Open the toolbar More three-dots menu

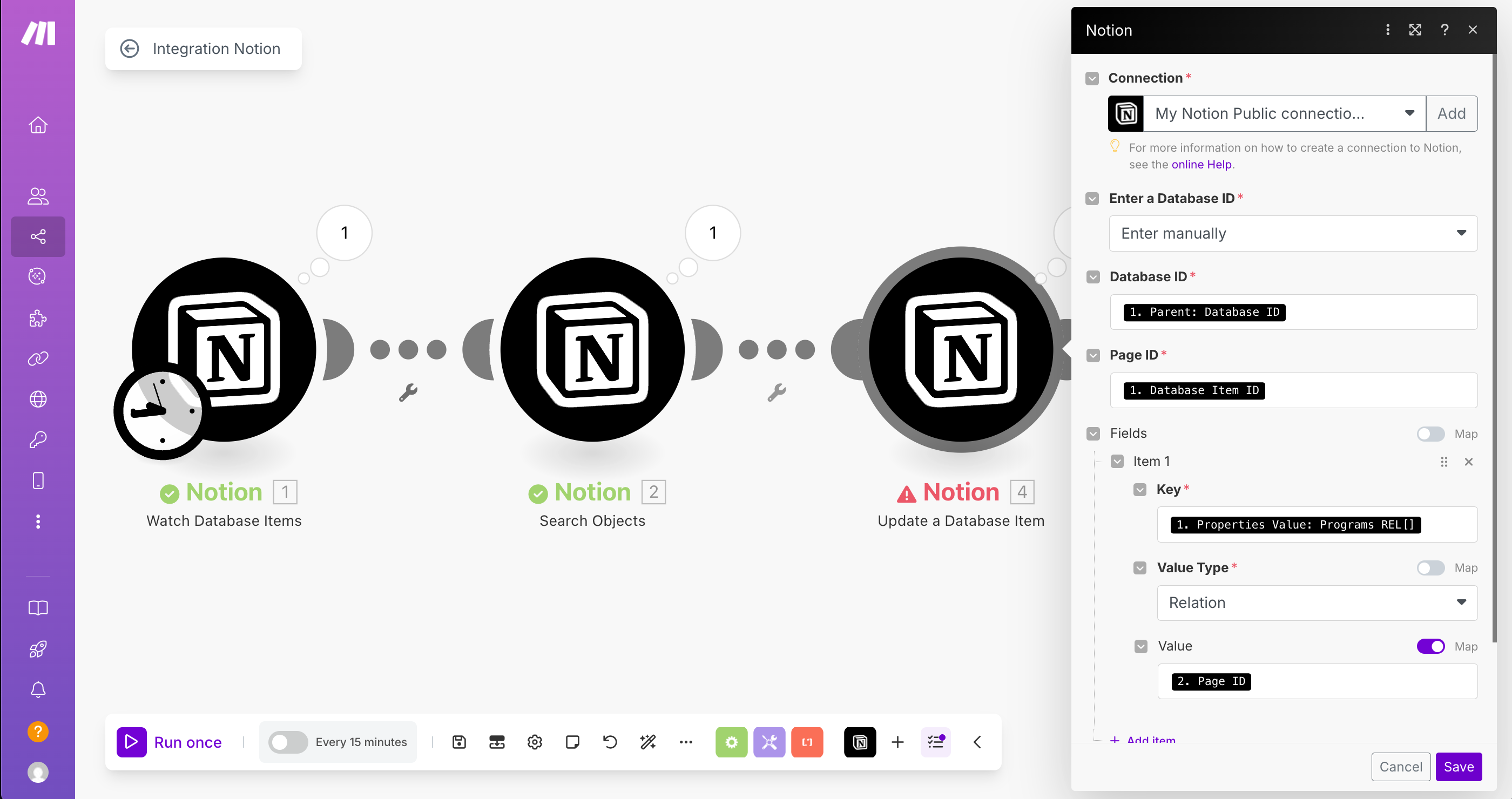click(686, 742)
